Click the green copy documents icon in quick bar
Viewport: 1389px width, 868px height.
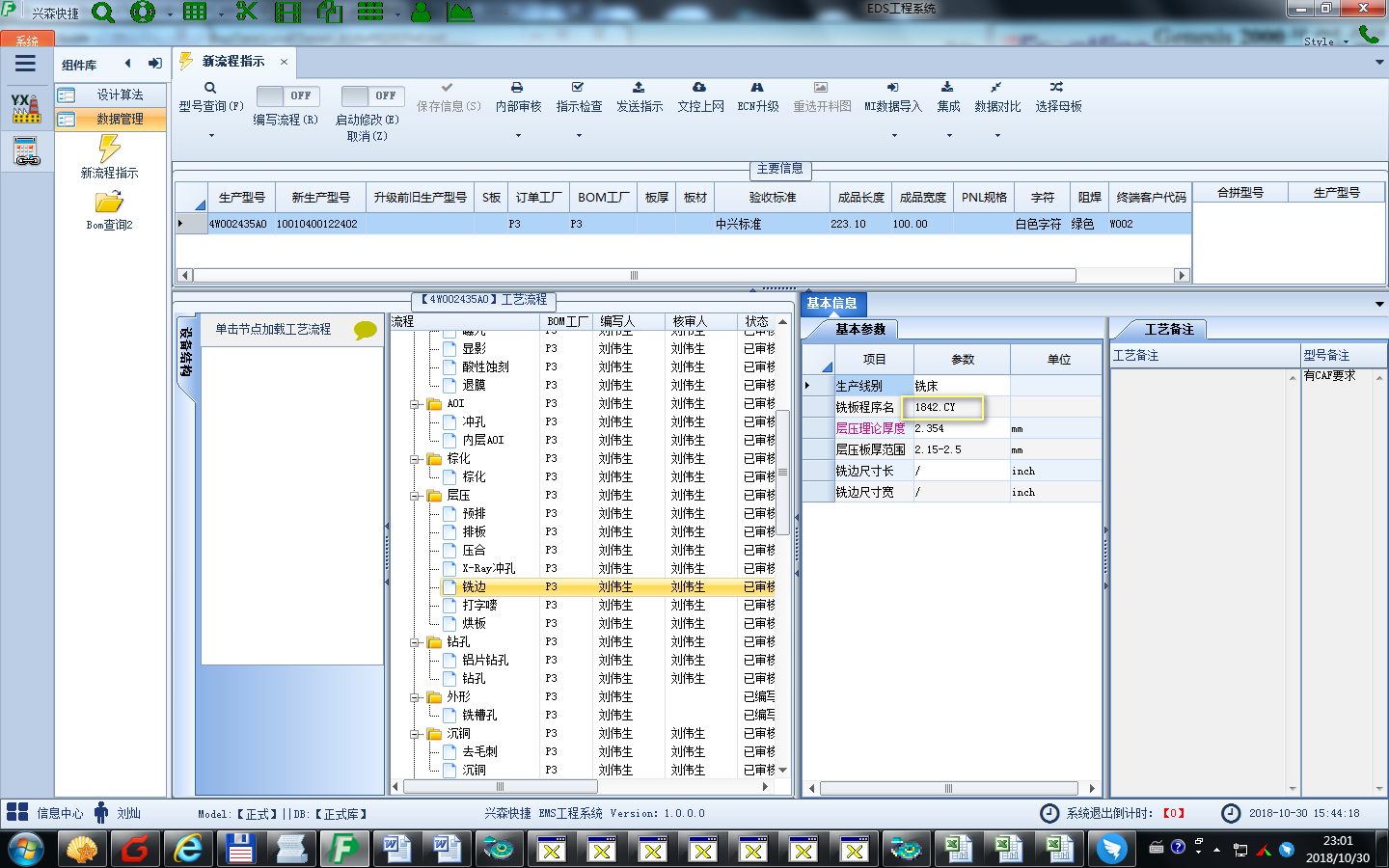point(330,13)
